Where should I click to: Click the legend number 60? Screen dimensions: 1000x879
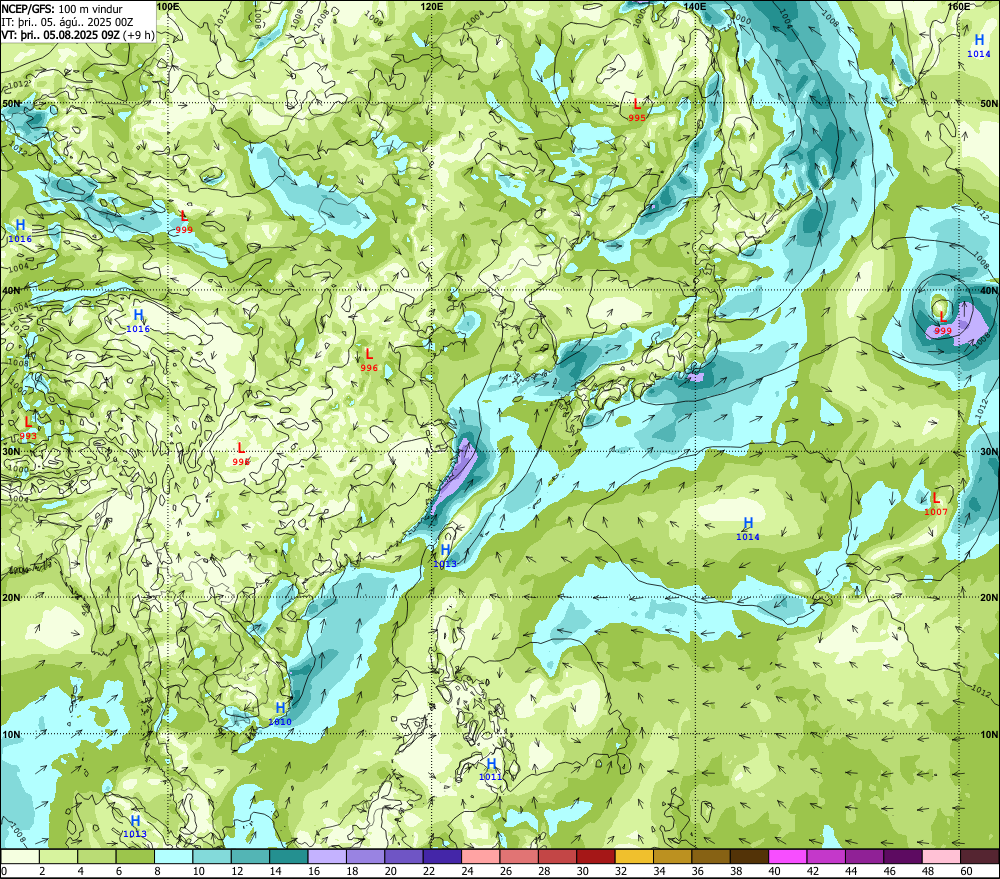pos(966,871)
